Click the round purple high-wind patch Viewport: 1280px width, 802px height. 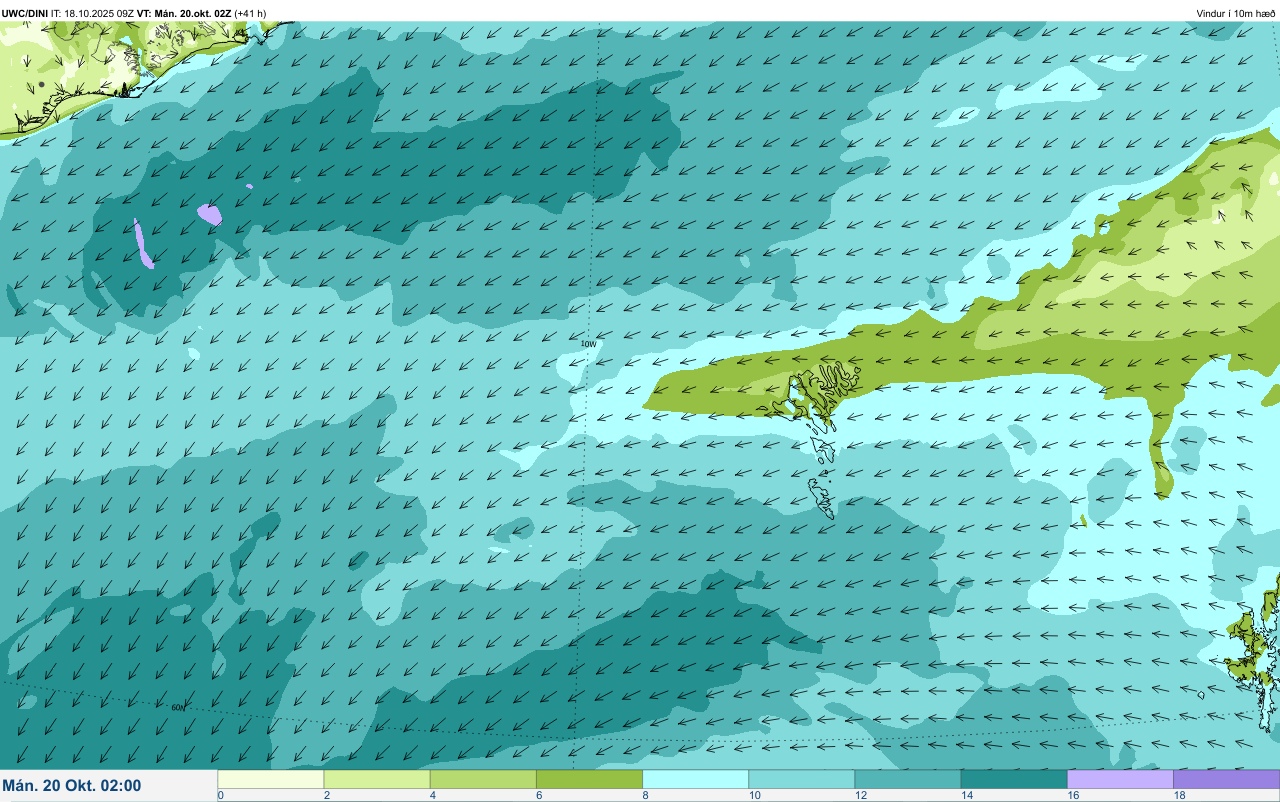click(209, 214)
